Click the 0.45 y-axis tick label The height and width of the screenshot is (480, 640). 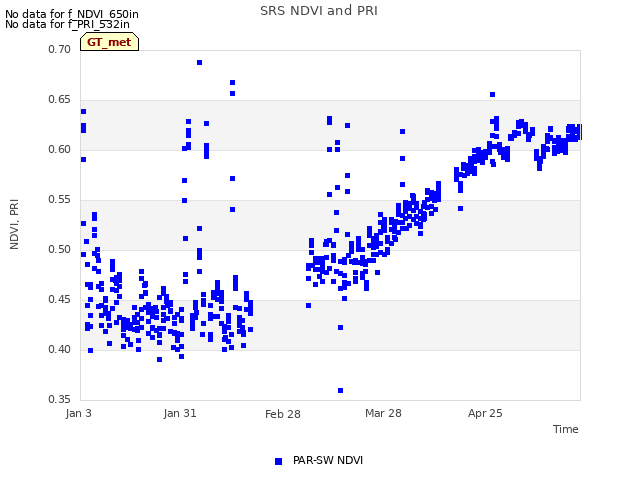tap(60, 300)
